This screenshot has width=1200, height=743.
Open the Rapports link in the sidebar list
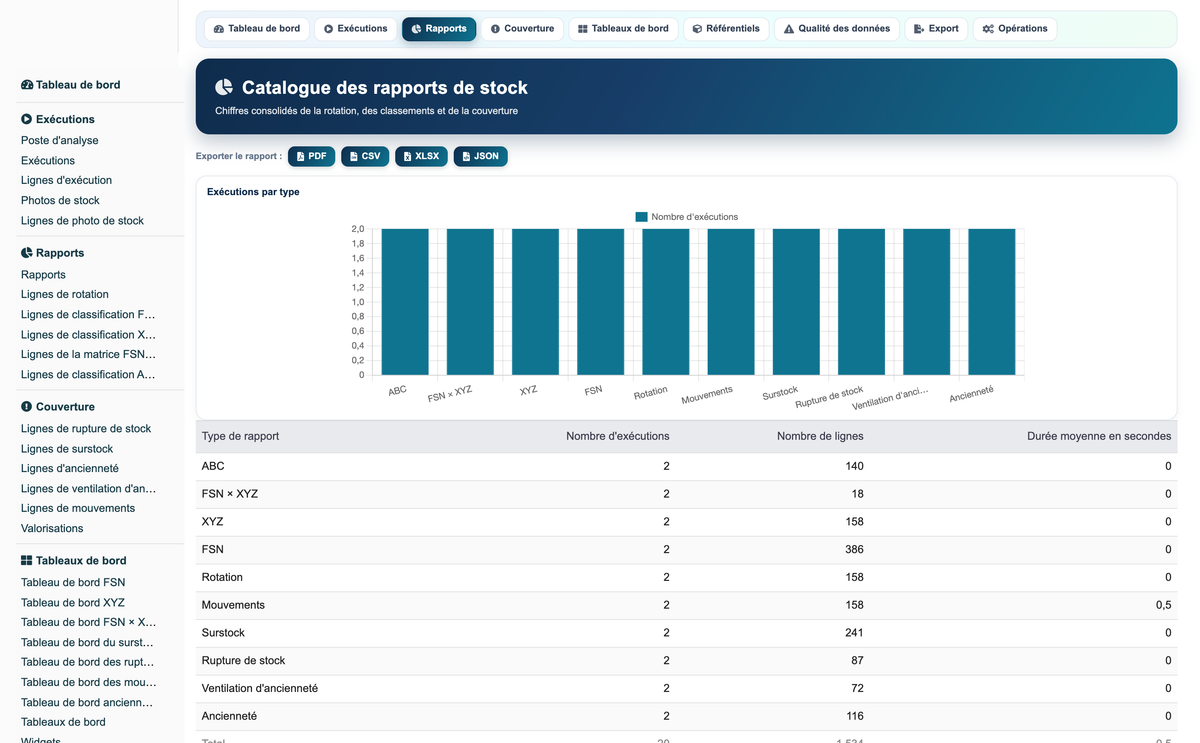pyautogui.click(x=43, y=275)
